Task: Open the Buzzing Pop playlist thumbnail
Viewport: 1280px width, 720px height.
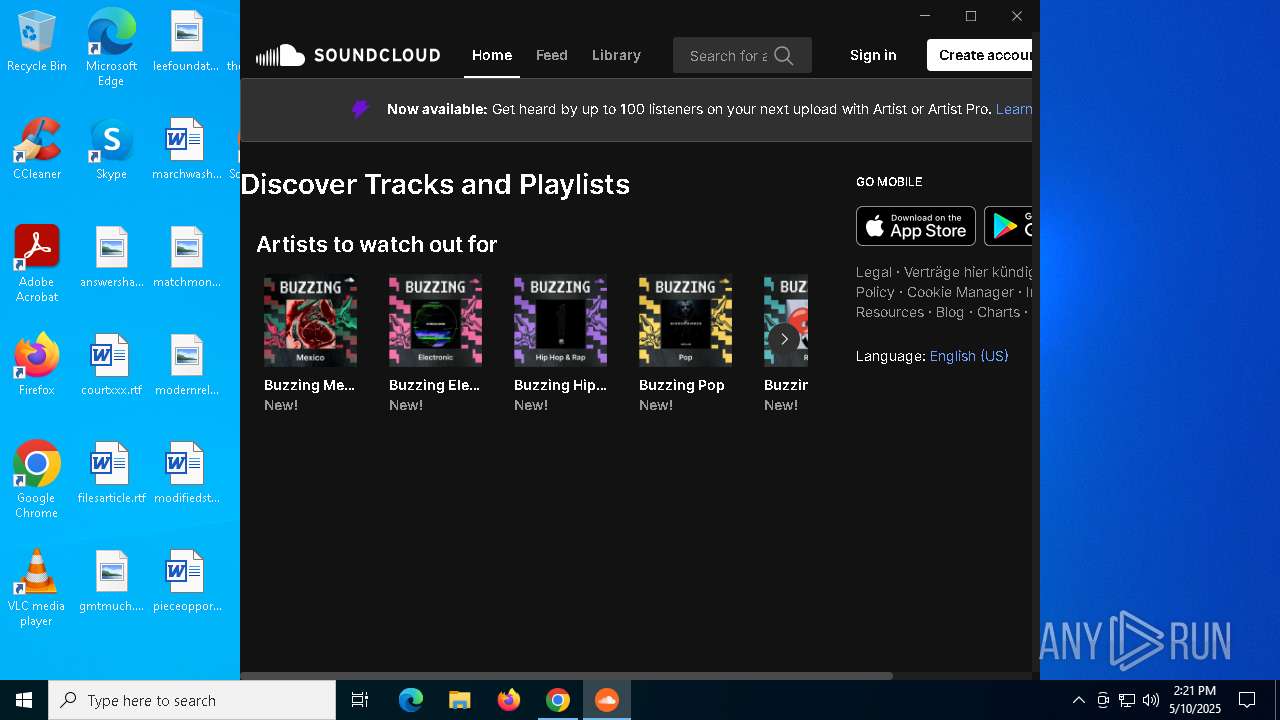Action: point(685,321)
